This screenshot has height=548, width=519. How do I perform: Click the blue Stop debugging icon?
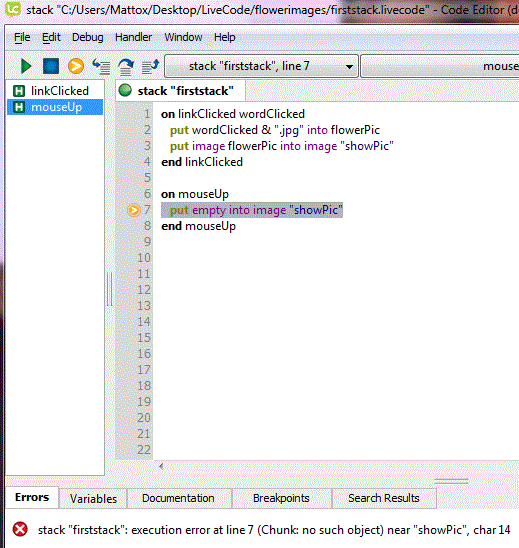(51, 66)
